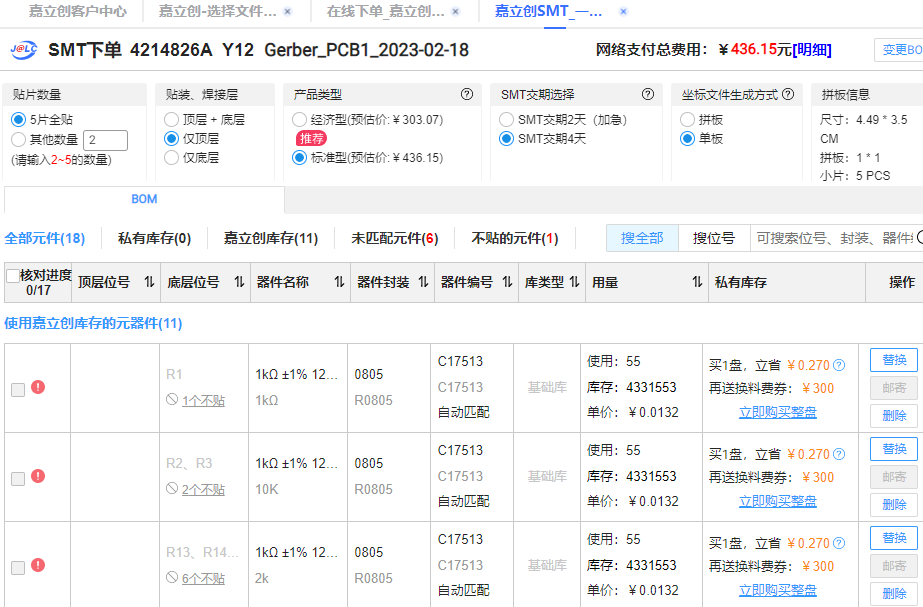
Task: Close the 嘉立创SMT browser tab
Action: click(623, 11)
